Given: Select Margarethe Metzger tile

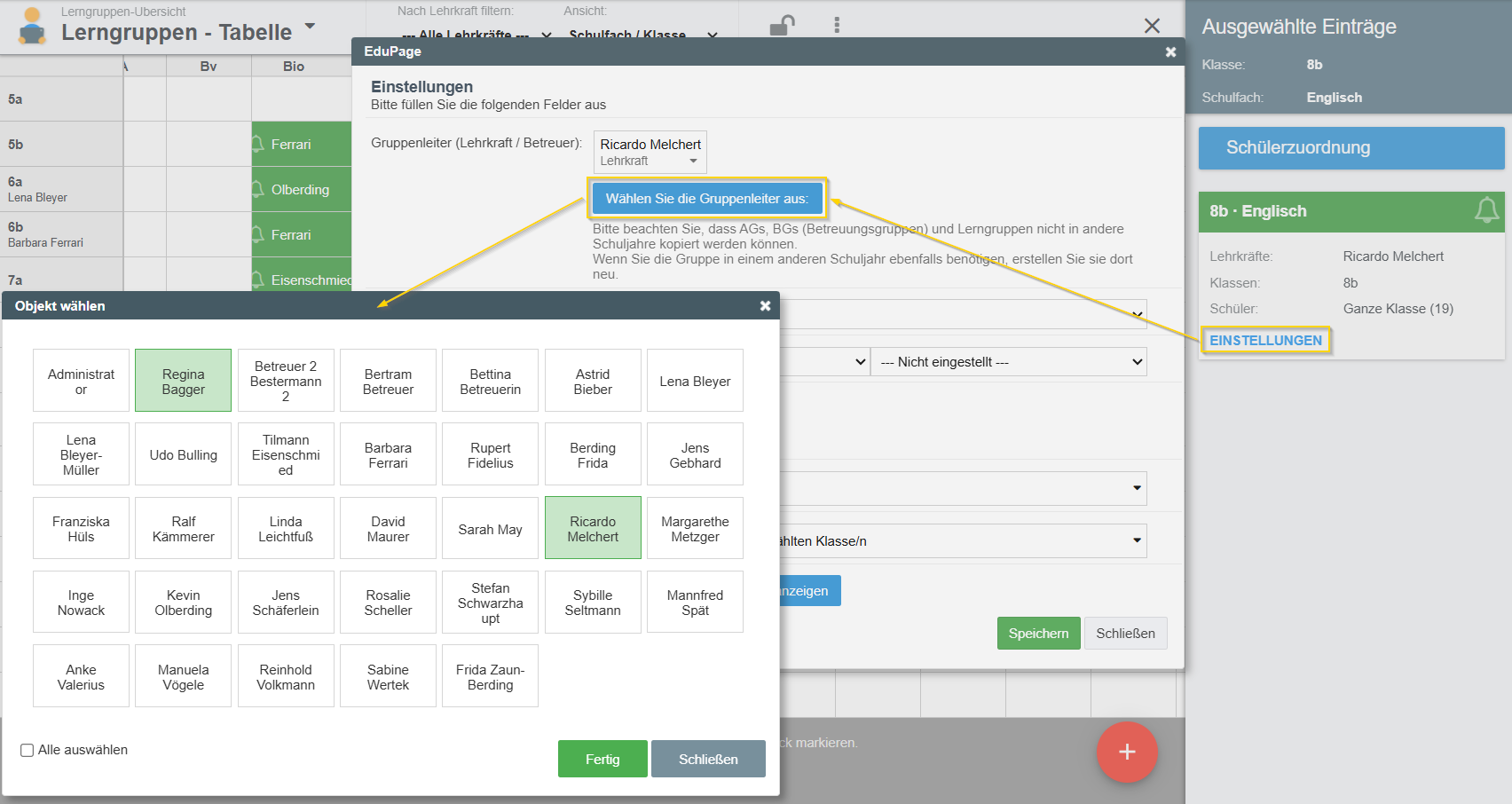Looking at the screenshot, I should coord(695,528).
